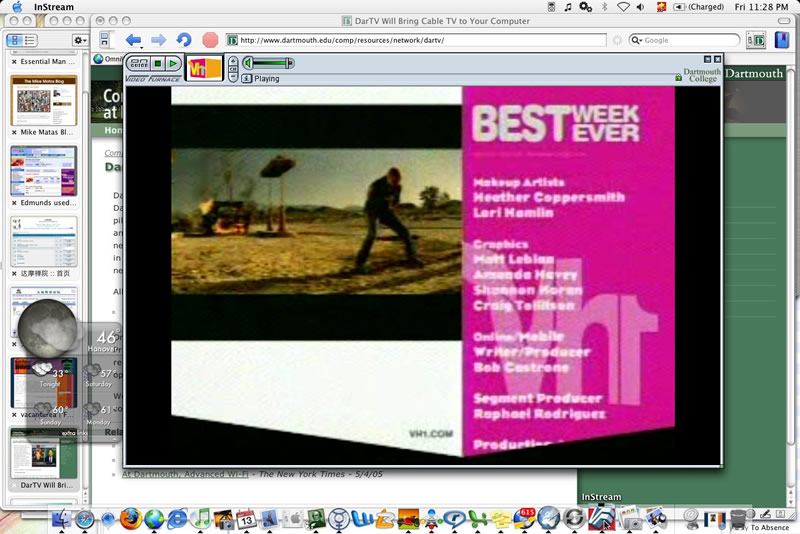
Task: Click the InStream app icon in Dock
Action: 602,517
